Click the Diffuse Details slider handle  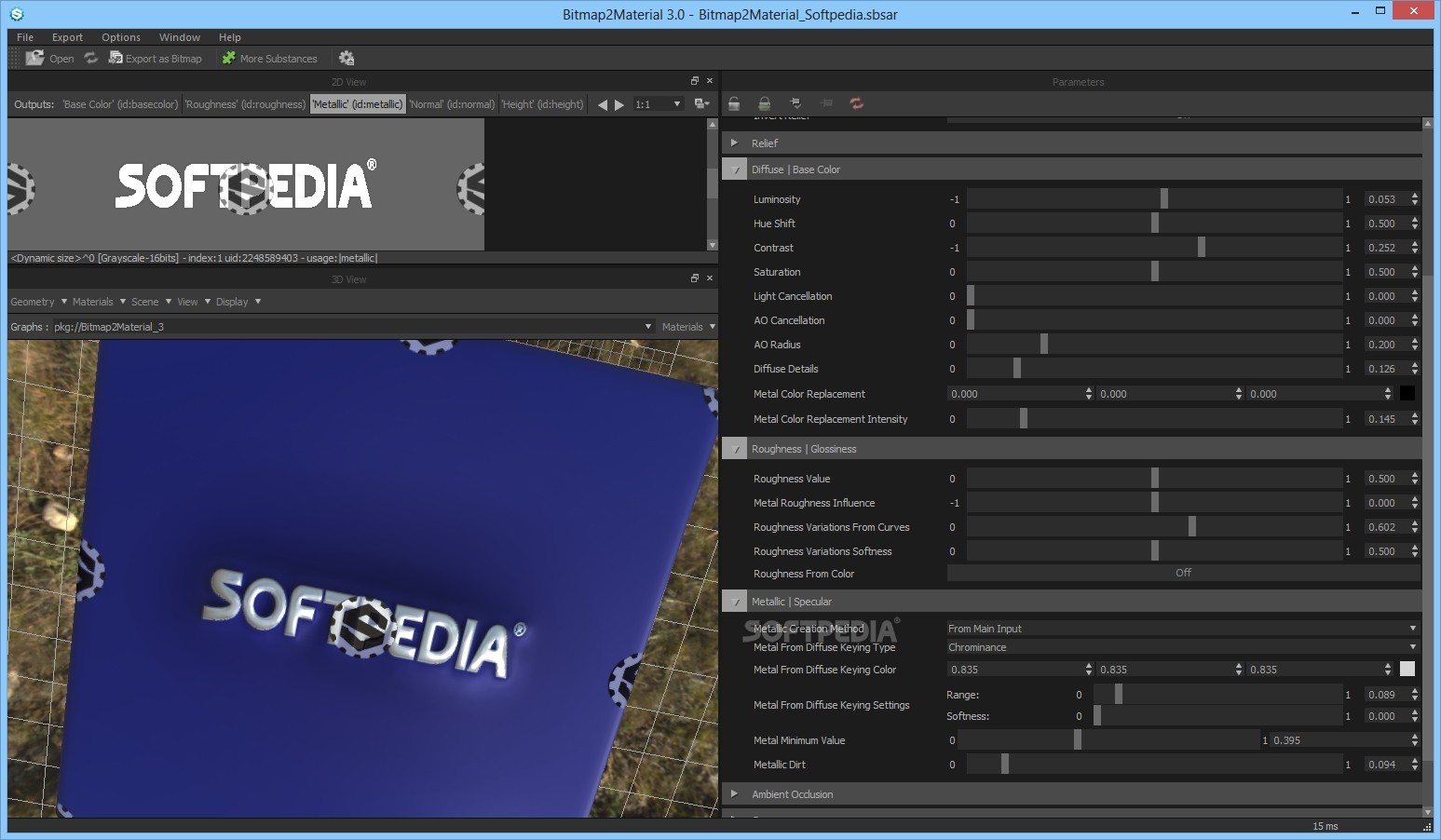pyautogui.click(x=1017, y=368)
